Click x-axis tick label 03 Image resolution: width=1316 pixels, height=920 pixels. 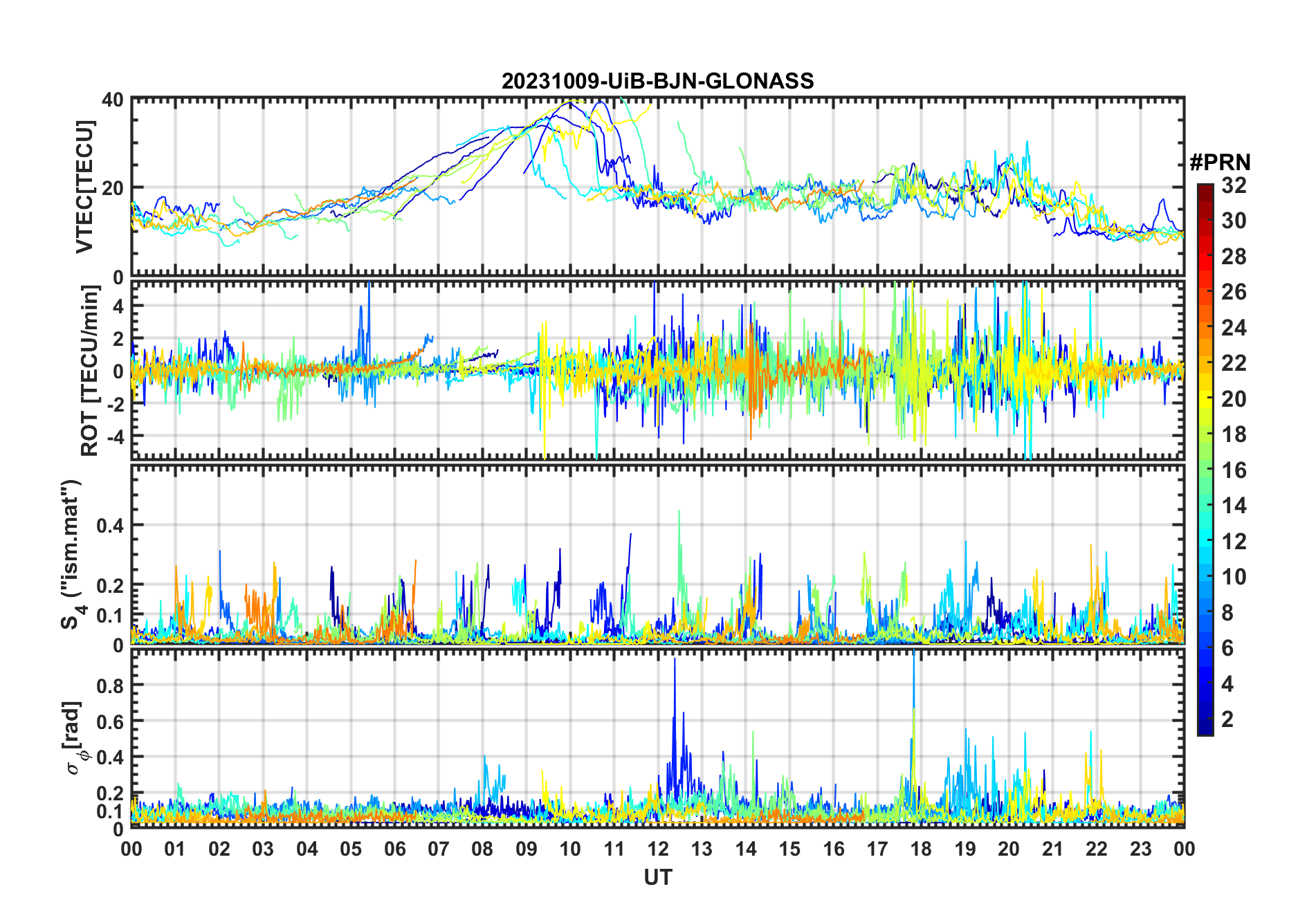pyautogui.click(x=263, y=849)
